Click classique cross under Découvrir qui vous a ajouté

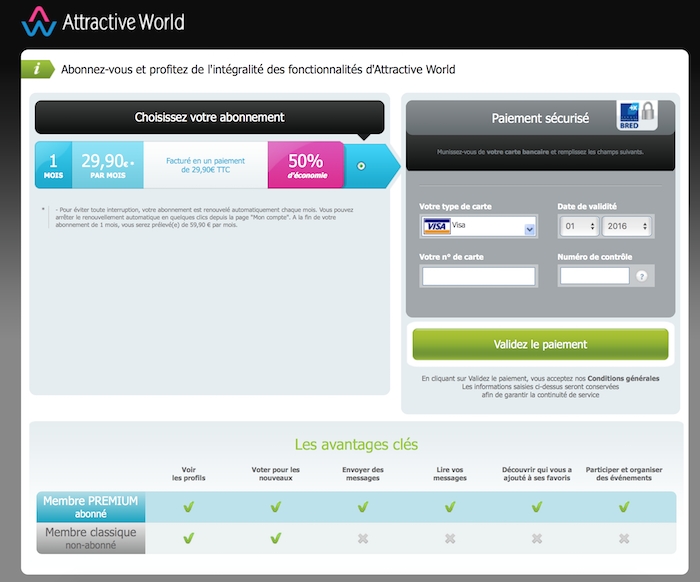point(537,539)
